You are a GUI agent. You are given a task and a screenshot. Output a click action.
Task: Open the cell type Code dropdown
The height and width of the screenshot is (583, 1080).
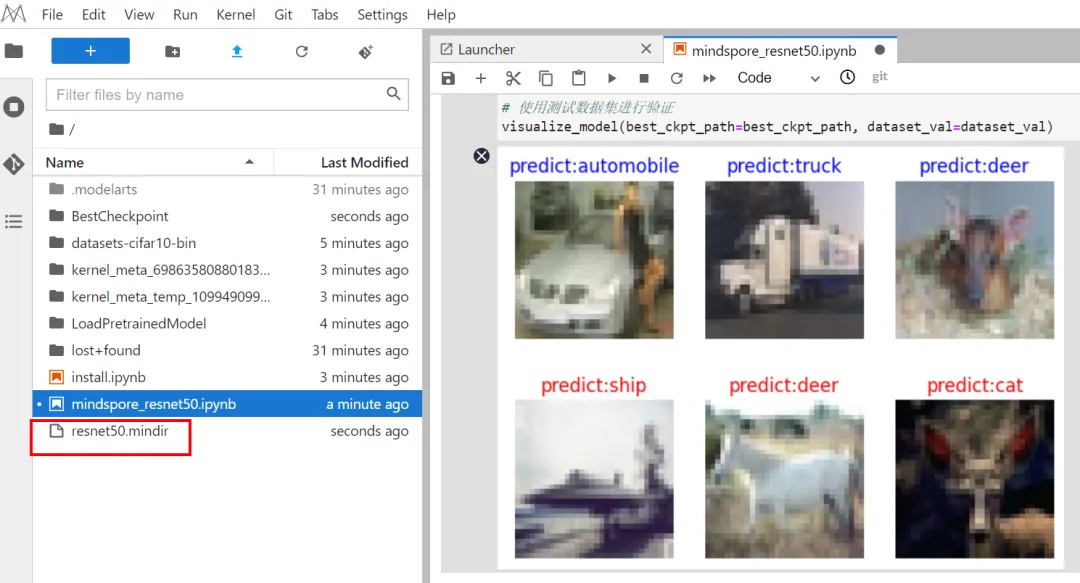tap(778, 78)
